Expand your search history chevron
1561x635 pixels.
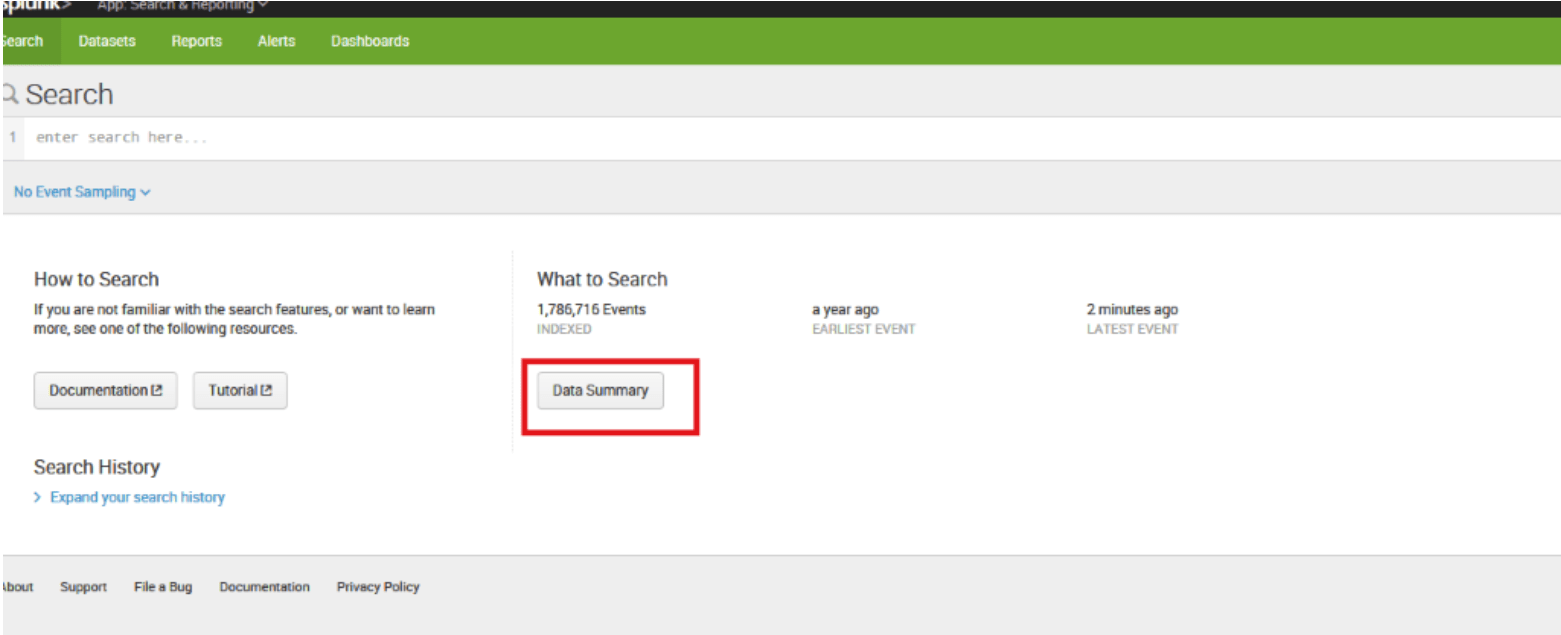pyautogui.click(x=37, y=497)
